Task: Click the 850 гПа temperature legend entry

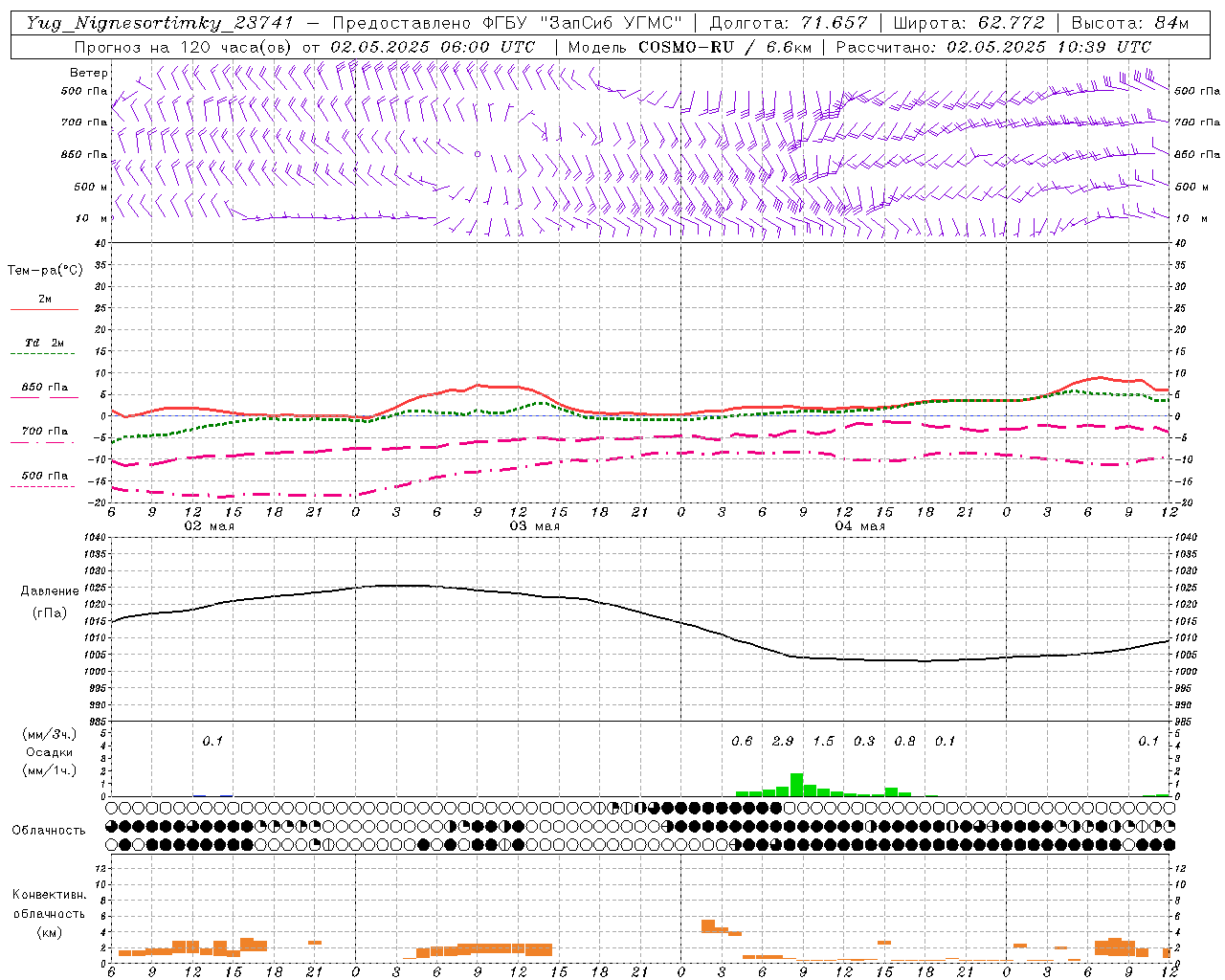Action: (44, 388)
